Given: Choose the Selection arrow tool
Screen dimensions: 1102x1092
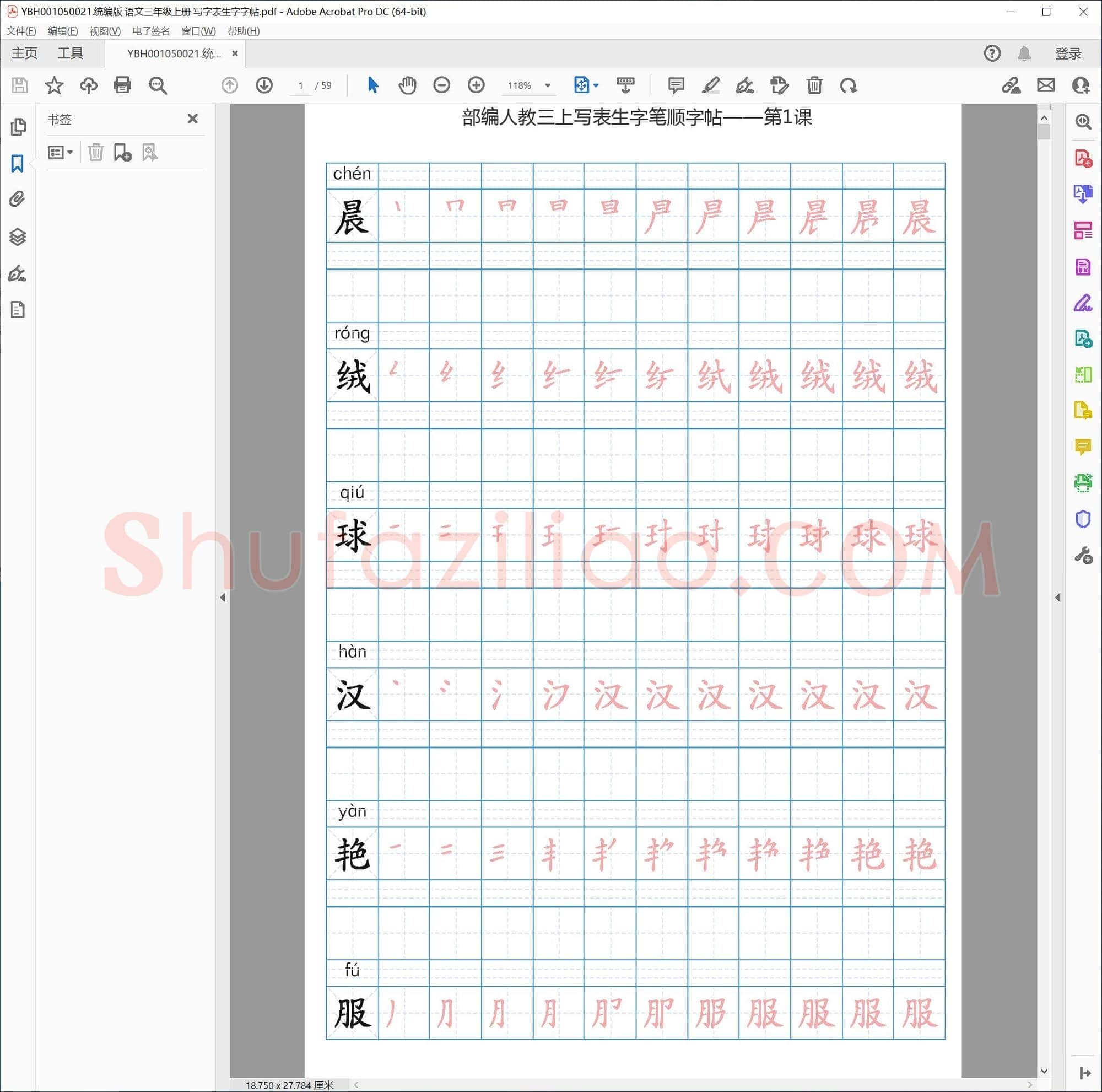Looking at the screenshot, I should pyautogui.click(x=372, y=85).
